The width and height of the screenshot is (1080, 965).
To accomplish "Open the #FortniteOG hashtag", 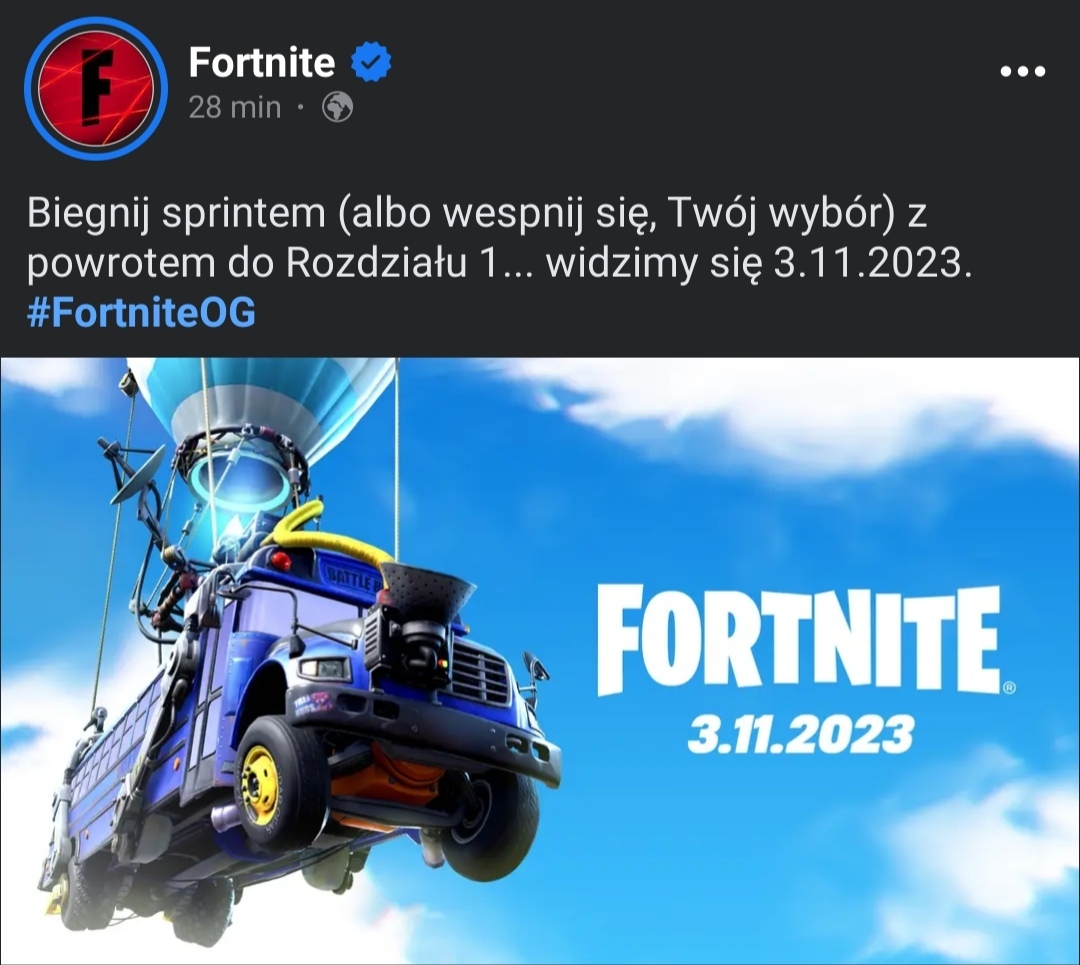I will 141,312.
